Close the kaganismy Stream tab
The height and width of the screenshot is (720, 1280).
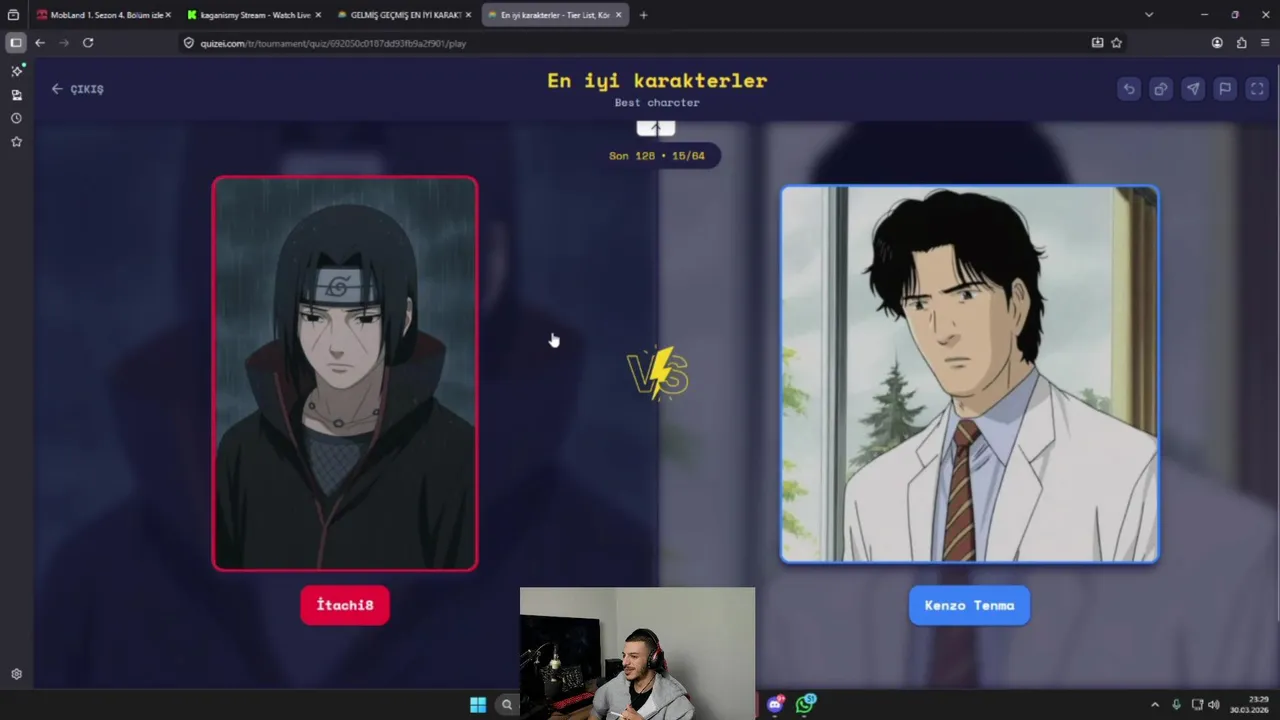pos(318,15)
